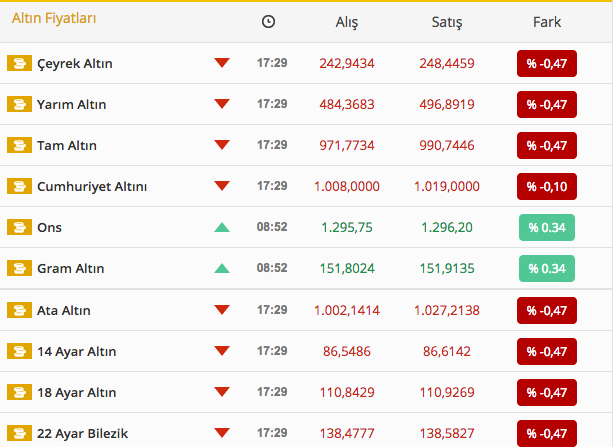Click the green up arrow on Gram Altın row
Viewport: 616px width, 447px height.
pyautogui.click(x=222, y=268)
